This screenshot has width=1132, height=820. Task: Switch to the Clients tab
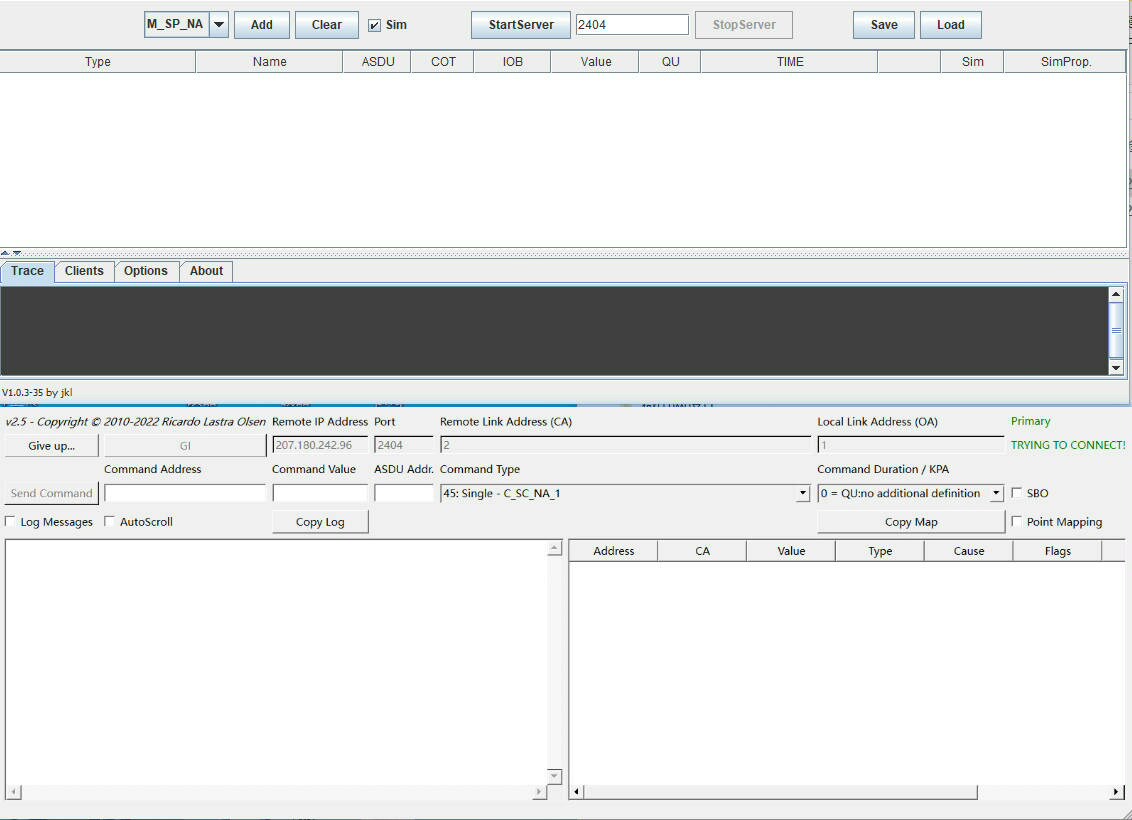84,271
